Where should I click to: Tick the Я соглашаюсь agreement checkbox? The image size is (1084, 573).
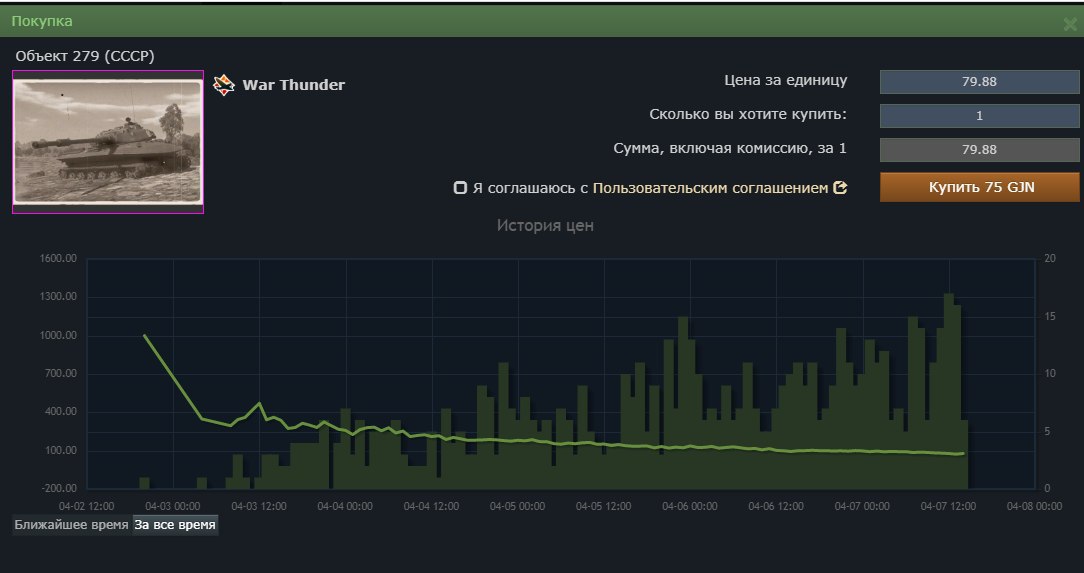(x=460, y=187)
